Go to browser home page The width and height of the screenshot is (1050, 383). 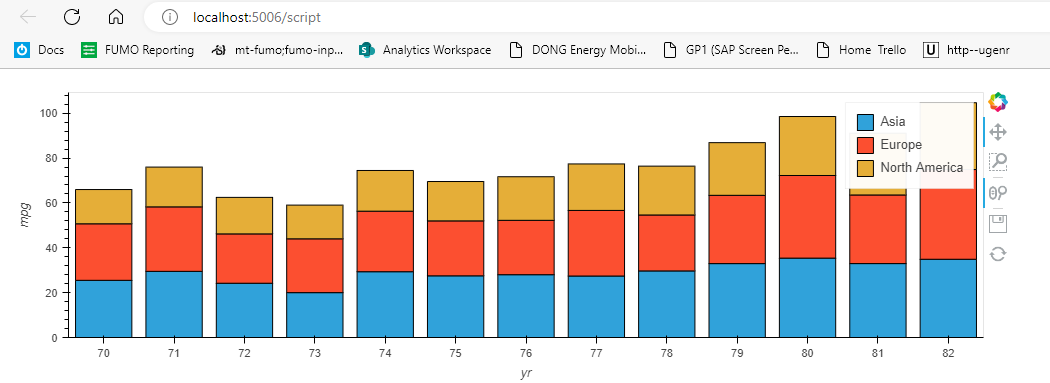pyautogui.click(x=116, y=17)
